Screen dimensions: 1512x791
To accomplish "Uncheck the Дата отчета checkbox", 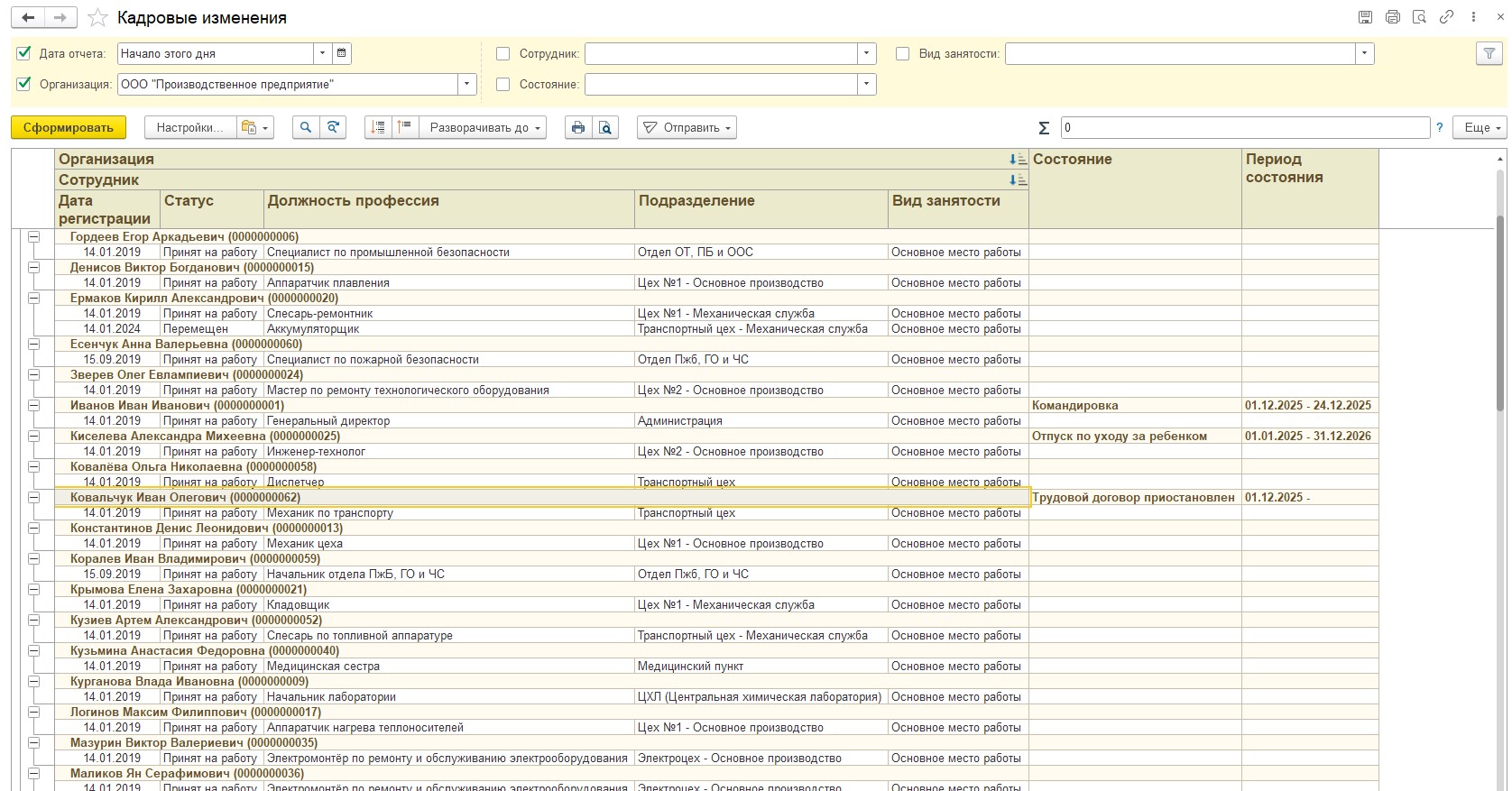I will [x=24, y=54].
